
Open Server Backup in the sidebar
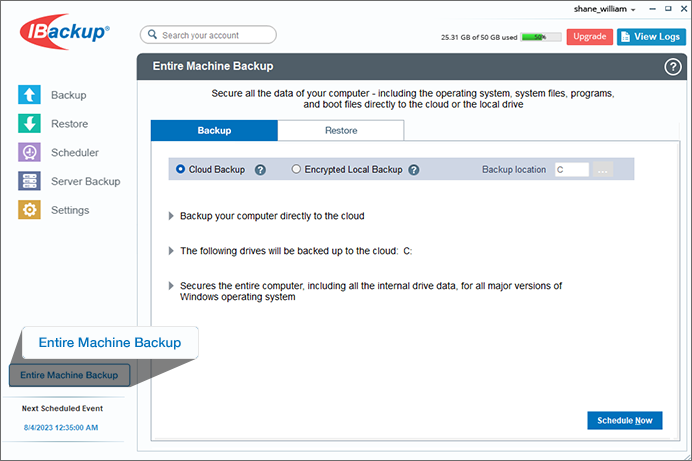[86, 181]
